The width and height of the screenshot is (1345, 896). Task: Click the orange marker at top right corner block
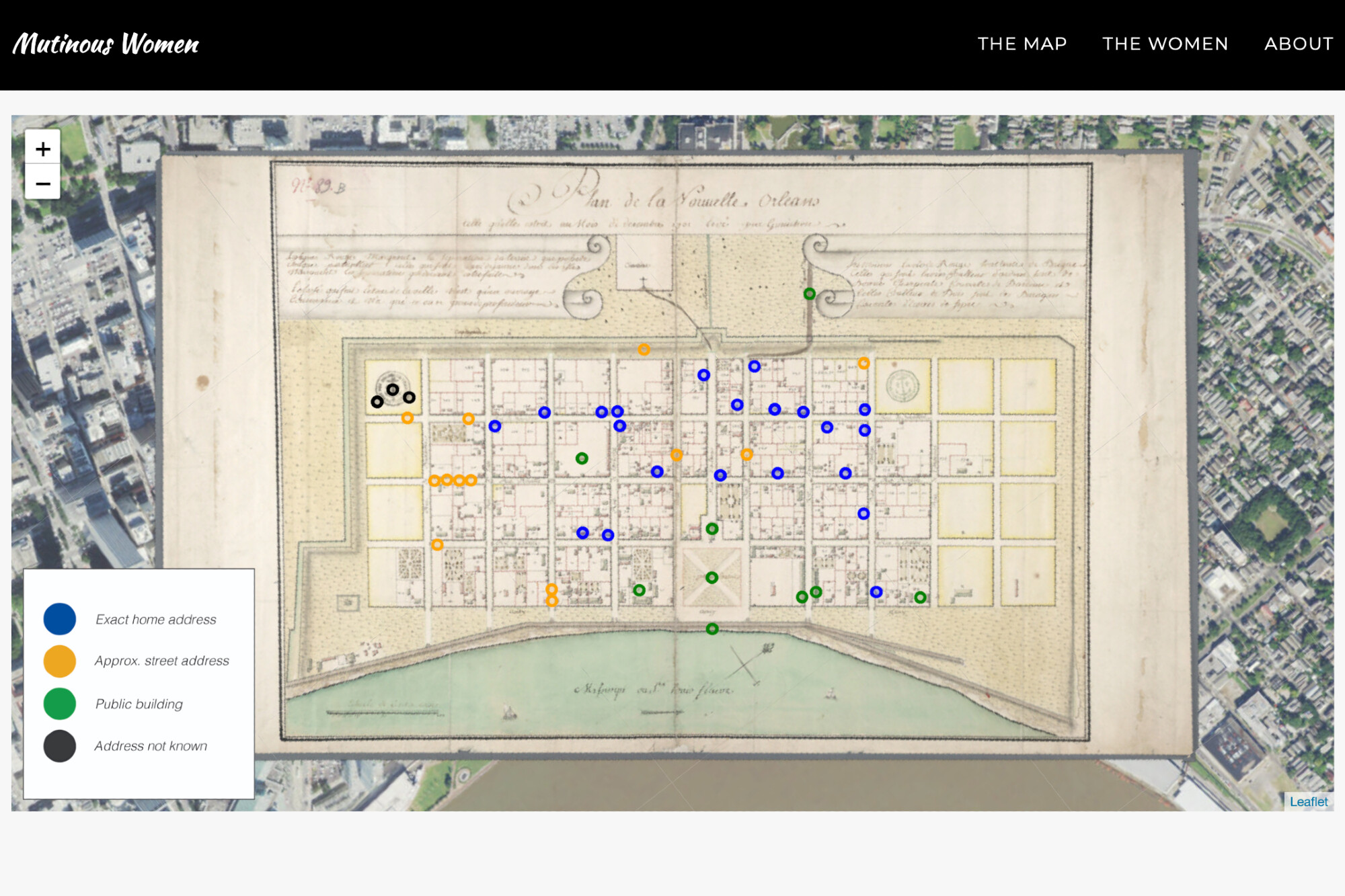coord(864,364)
